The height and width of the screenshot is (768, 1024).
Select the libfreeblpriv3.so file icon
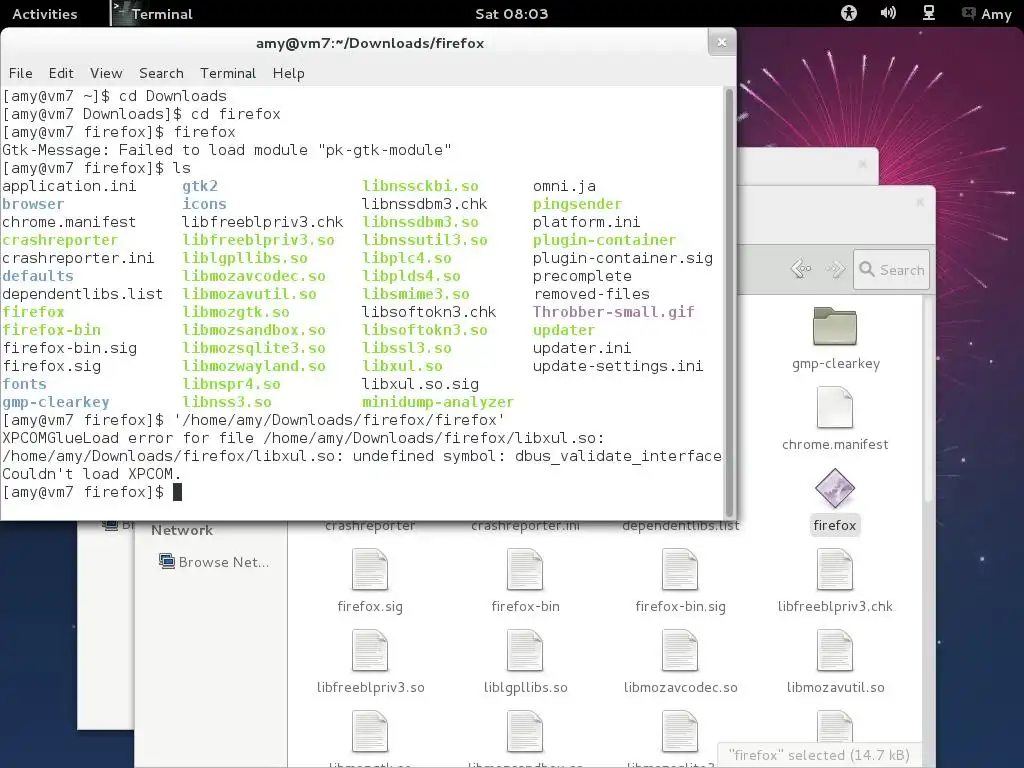(x=370, y=650)
